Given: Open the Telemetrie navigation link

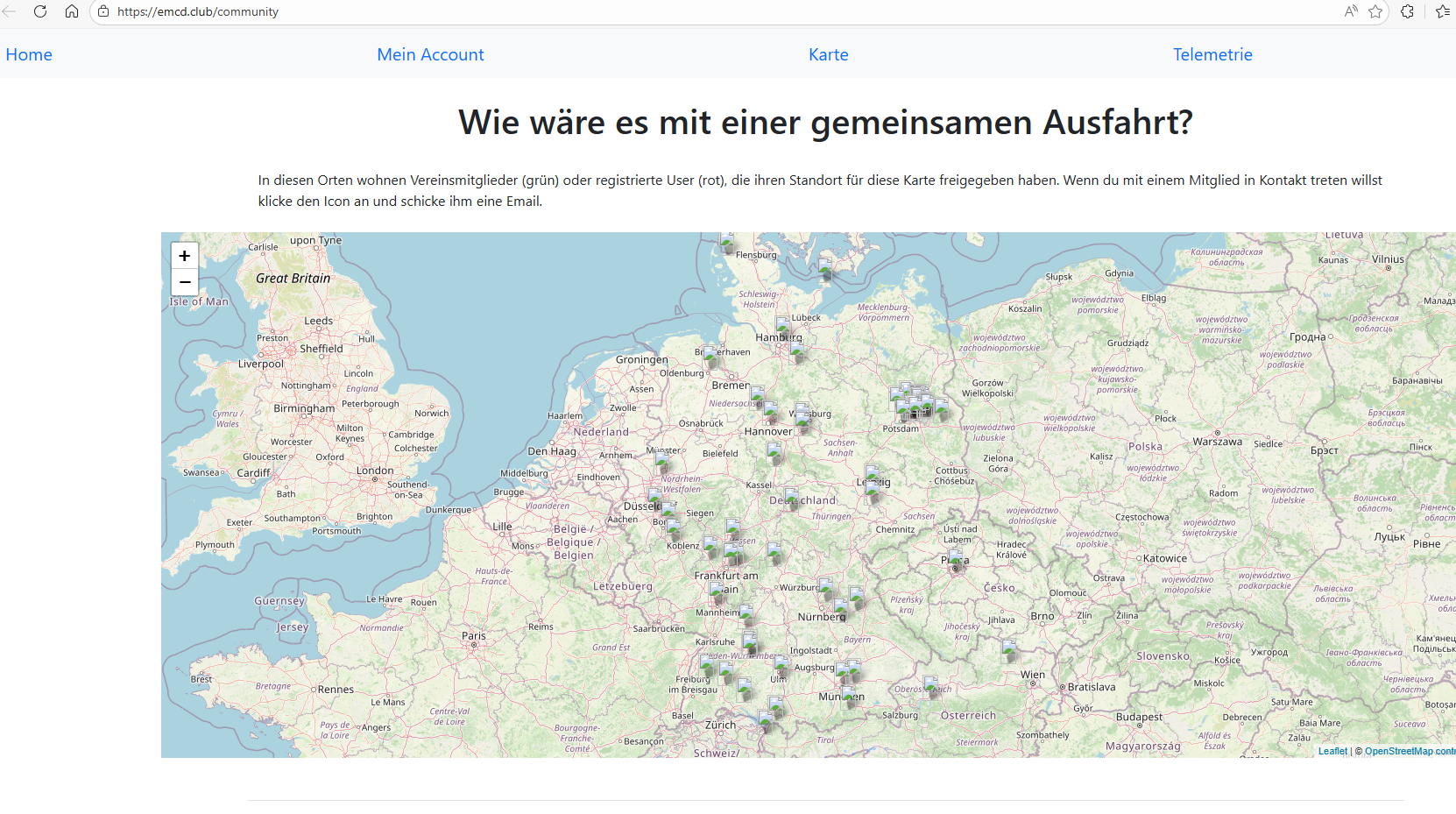Looking at the screenshot, I should click(1212, 54).
